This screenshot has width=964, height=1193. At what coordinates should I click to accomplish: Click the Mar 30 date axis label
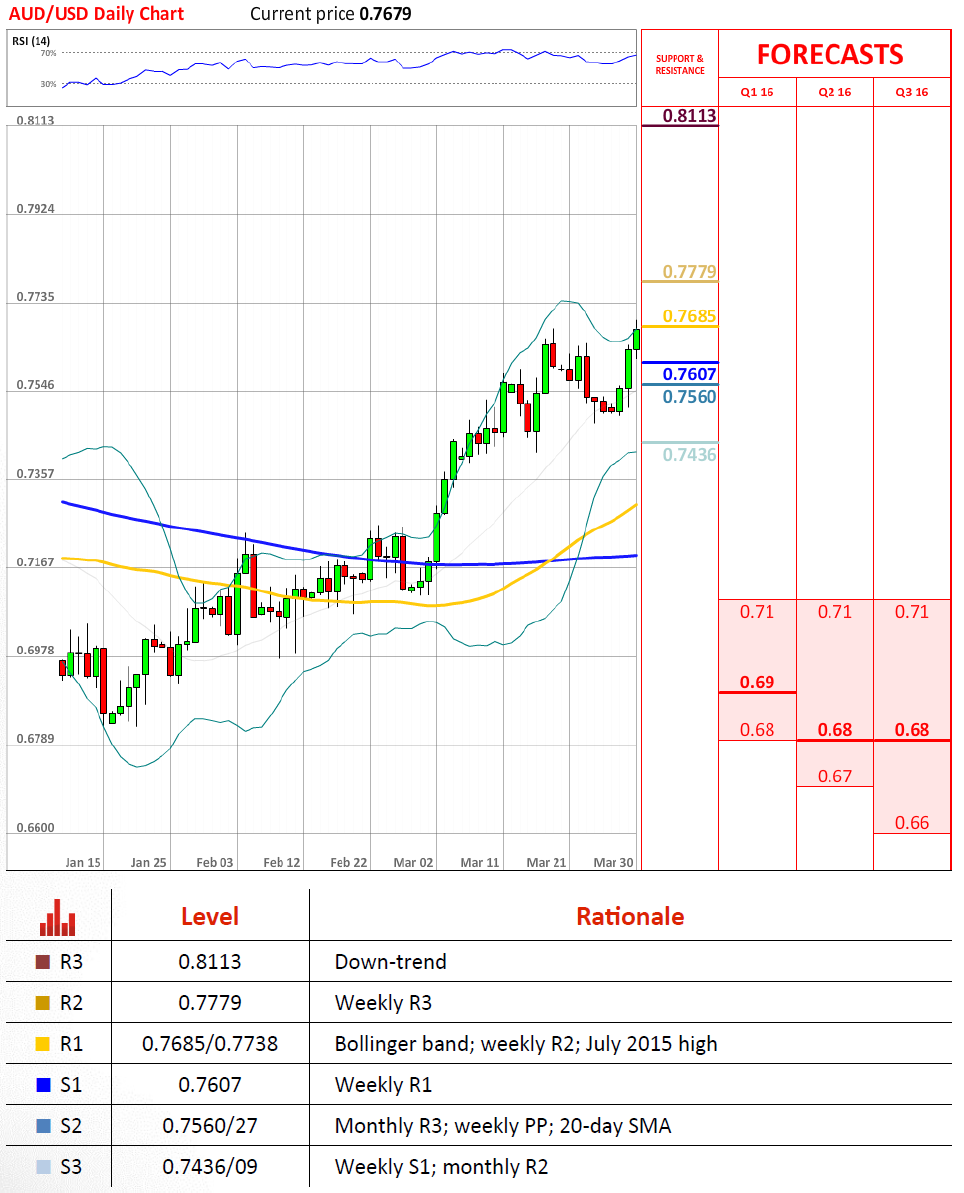(613, 862)
